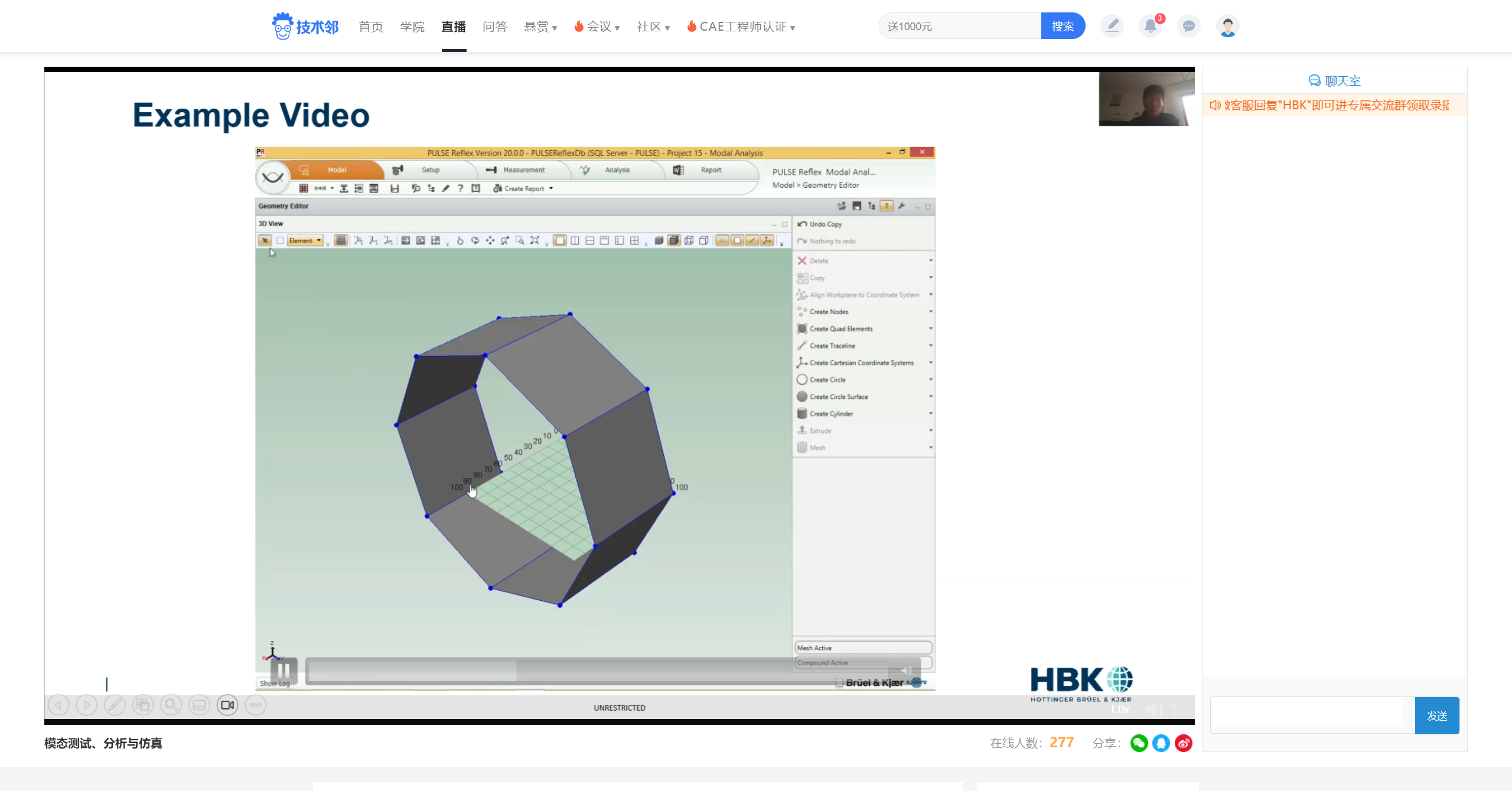The width and height of the screenshot is (1512, 791).
Task: Toggle the node visibility button with circle
Action: (x=722, y=240)
